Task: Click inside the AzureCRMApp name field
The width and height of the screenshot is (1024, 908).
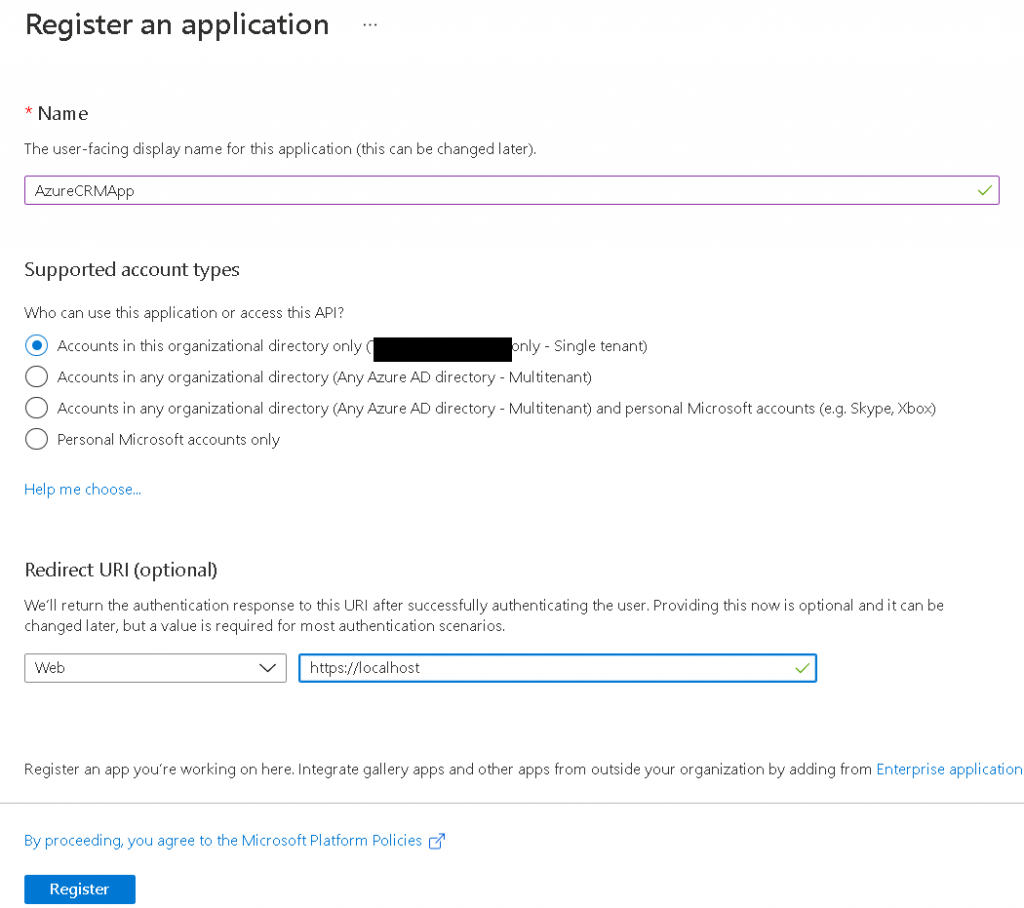Action: [400, 190]
